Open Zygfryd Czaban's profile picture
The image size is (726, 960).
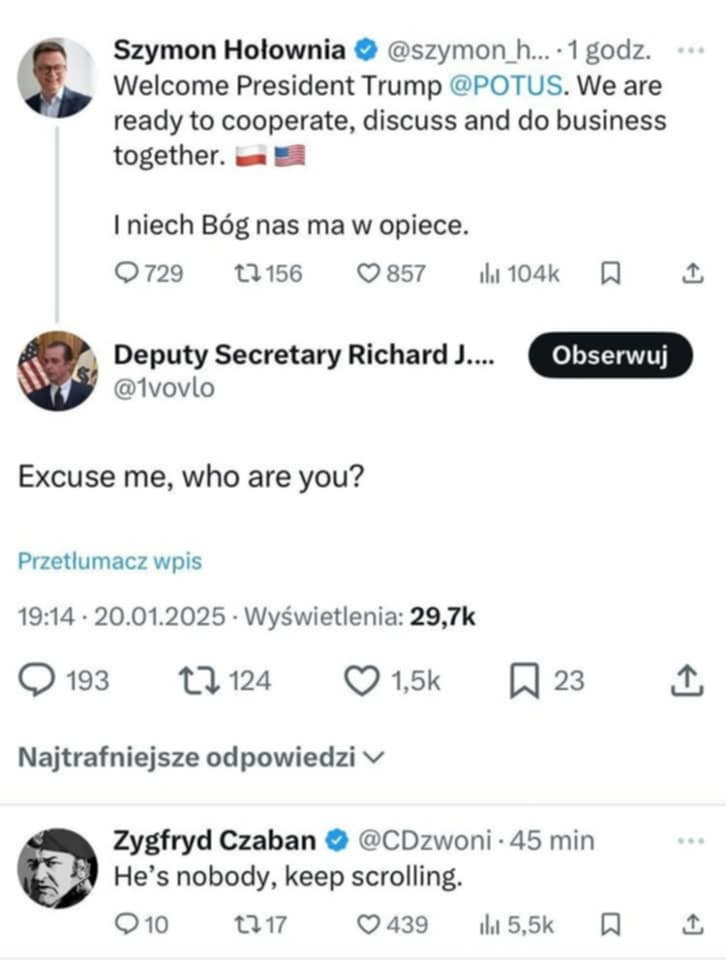coord(56,866)
